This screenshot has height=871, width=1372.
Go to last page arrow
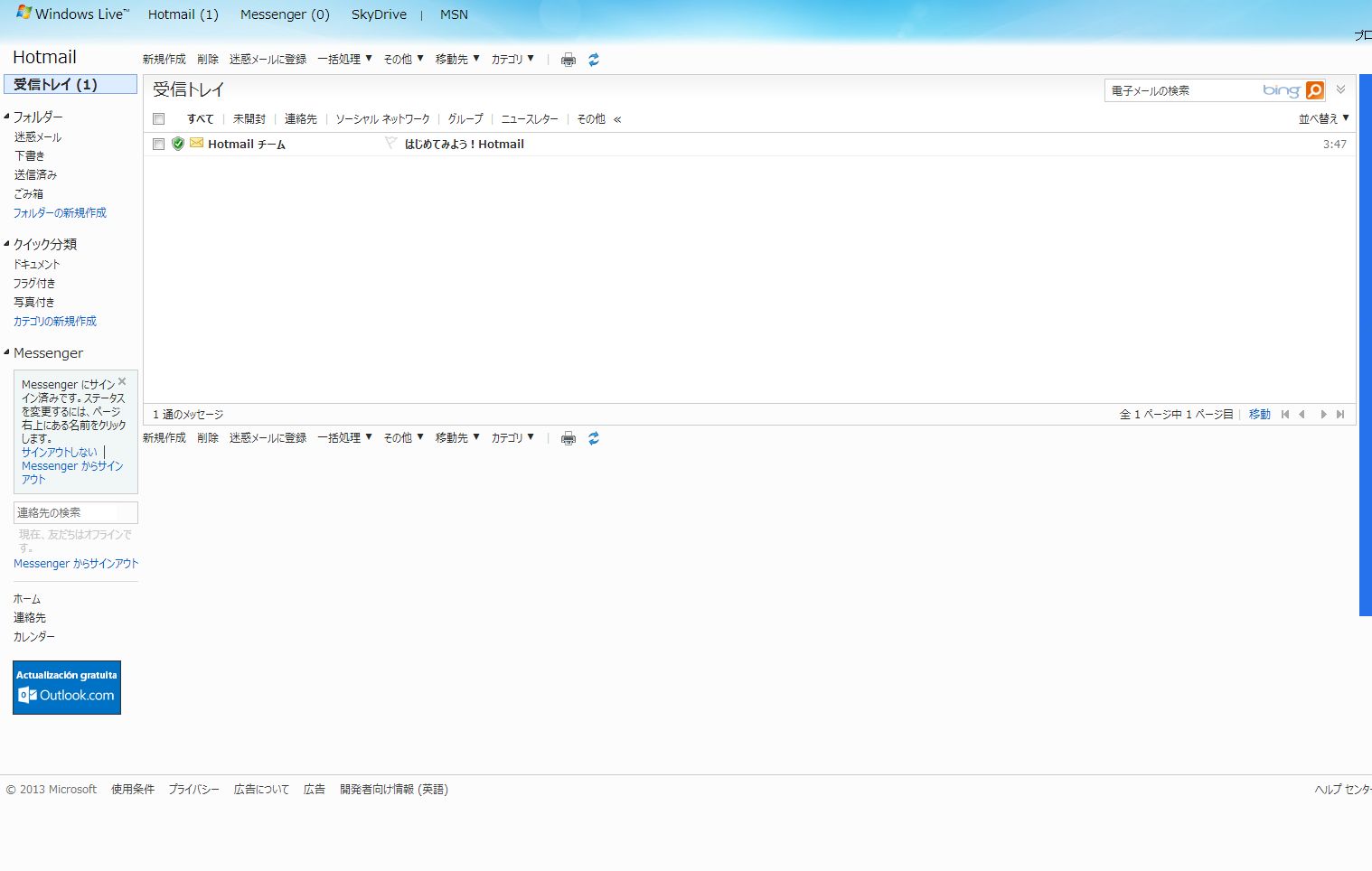click(1340, 414)
